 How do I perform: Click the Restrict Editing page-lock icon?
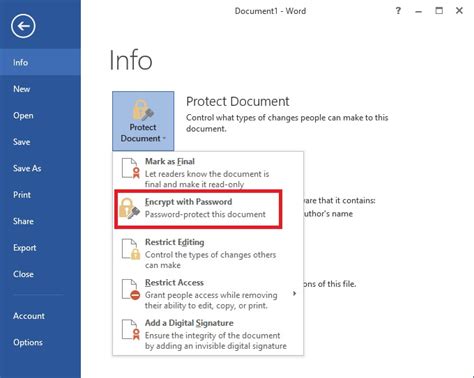click(131, 249)
